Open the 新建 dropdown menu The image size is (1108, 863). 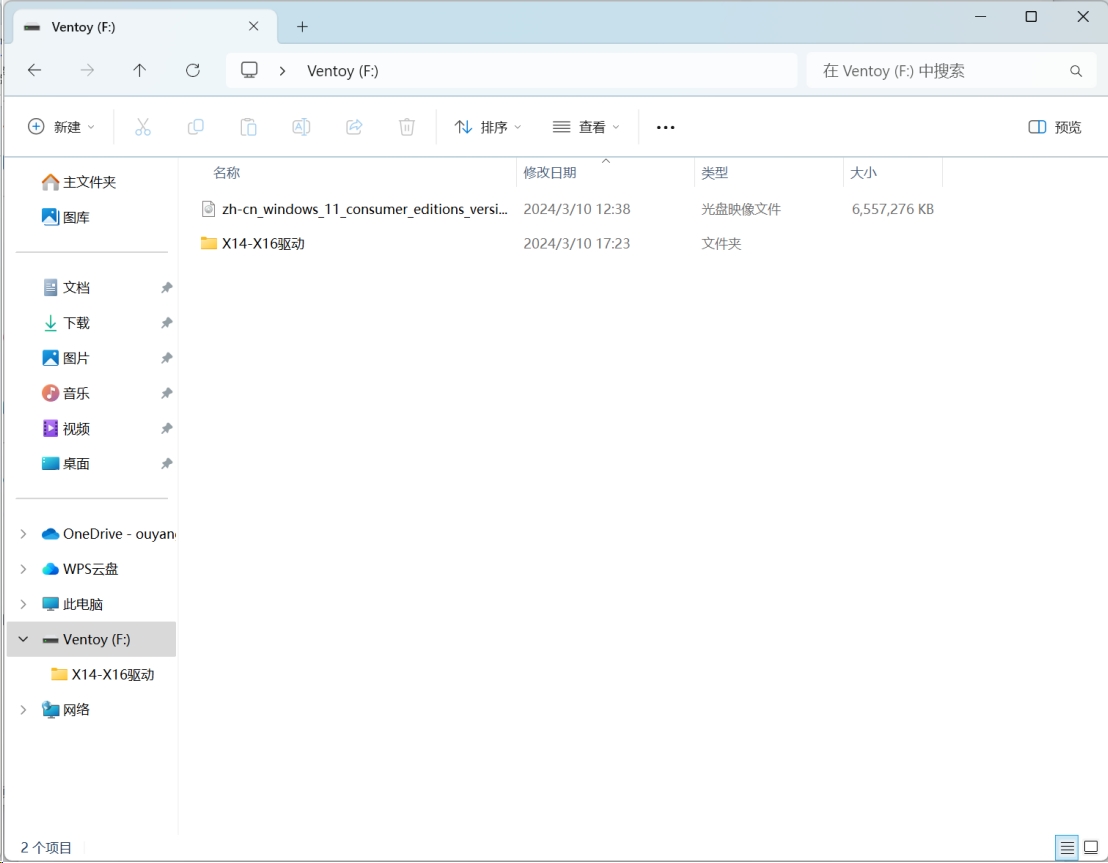point(62,127)
